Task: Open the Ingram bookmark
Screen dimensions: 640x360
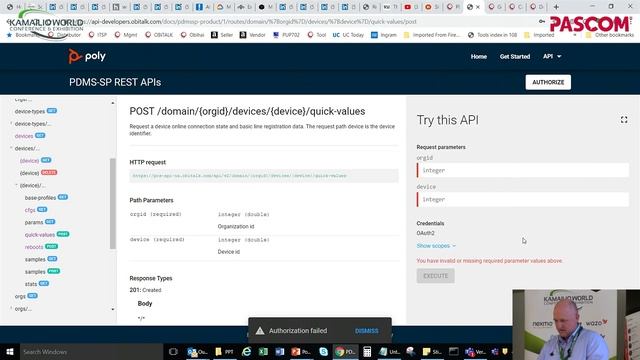Action: click(384, 35)
